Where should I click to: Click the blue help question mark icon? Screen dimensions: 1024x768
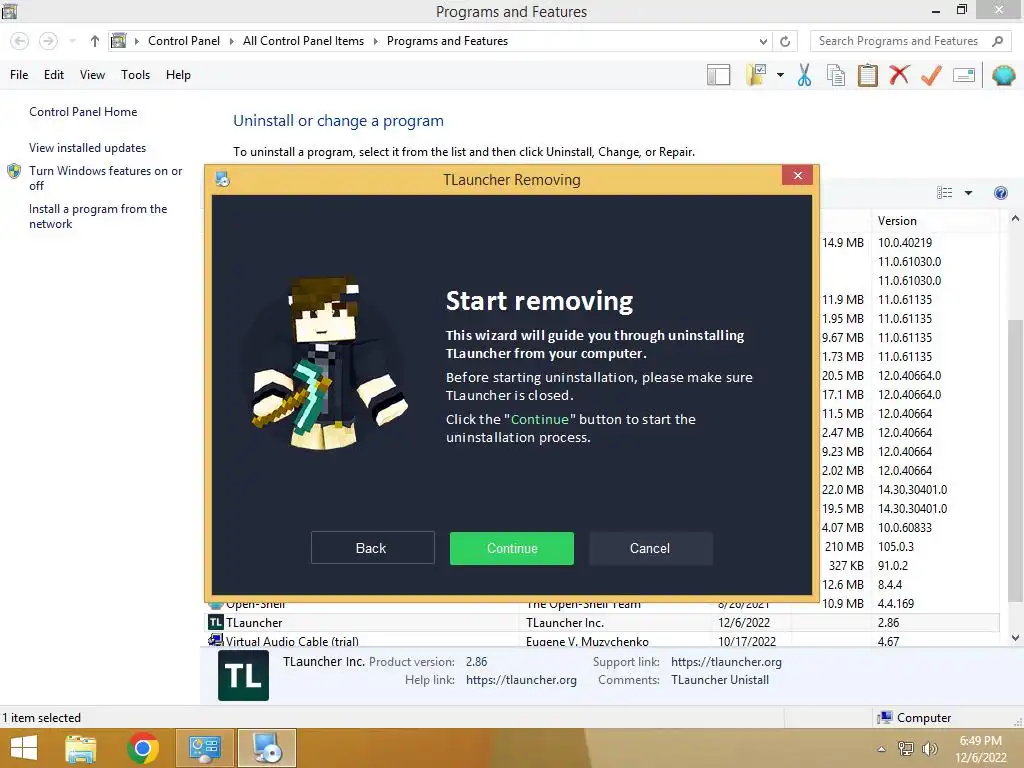(1000, 193)
